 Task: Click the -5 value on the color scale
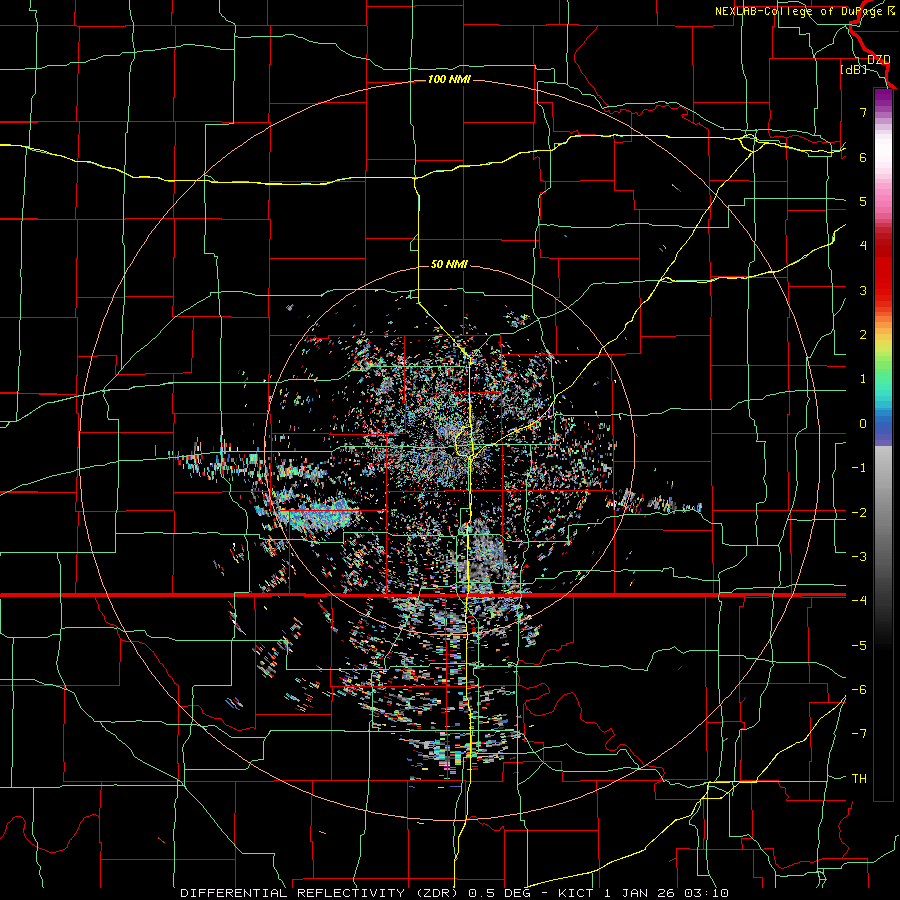click(859, 646)
